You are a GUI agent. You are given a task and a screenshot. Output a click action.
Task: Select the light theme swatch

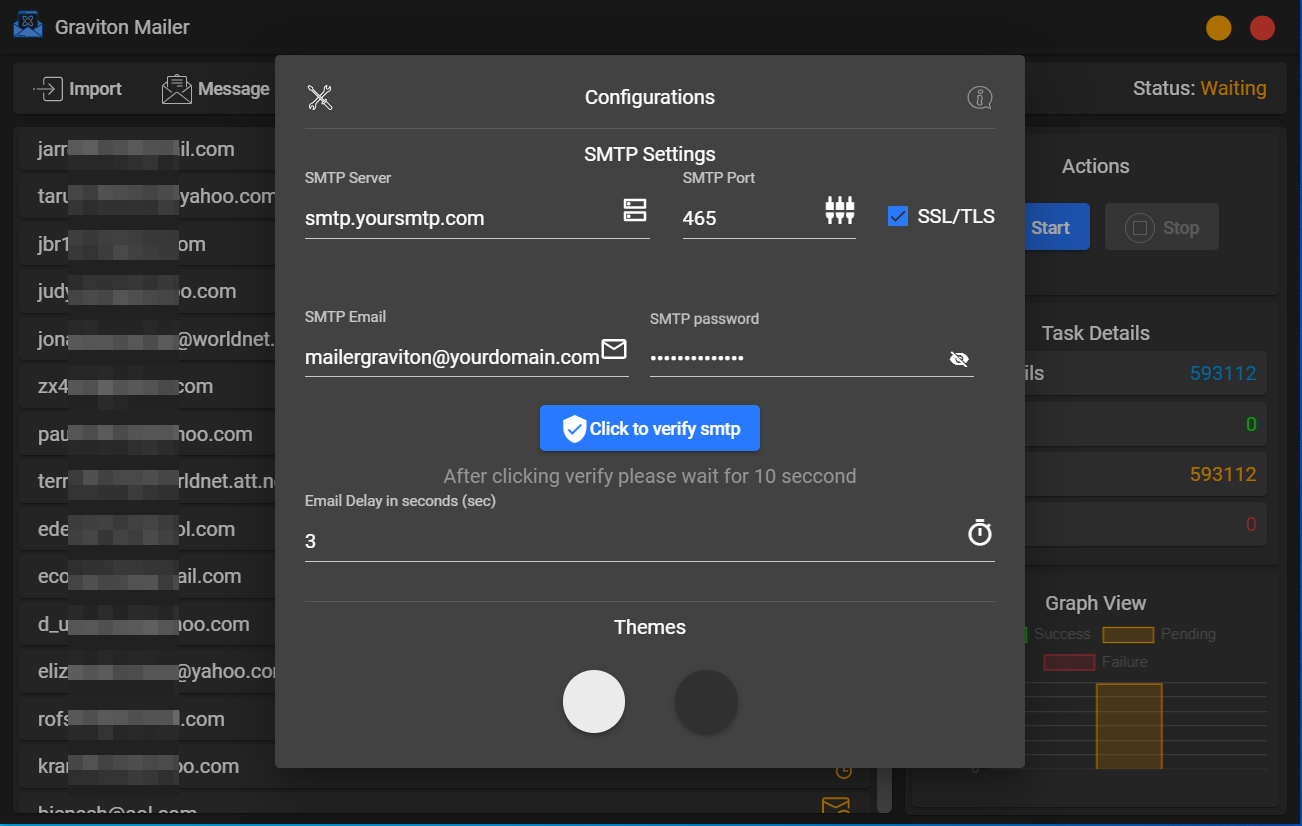(594, 701)
